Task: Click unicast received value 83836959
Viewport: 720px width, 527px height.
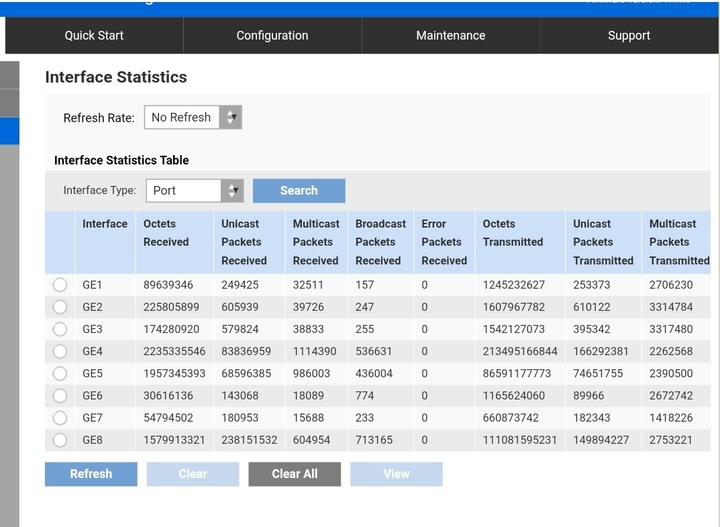Action: click(x=246, y=351)
